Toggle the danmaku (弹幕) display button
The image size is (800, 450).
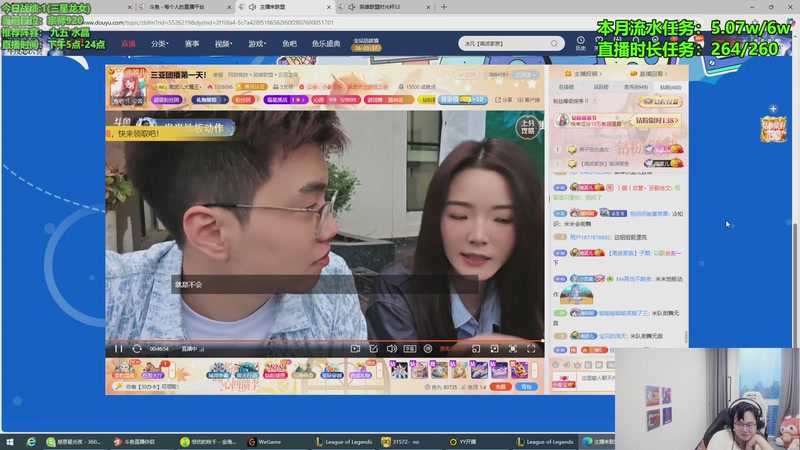(410, 348)
